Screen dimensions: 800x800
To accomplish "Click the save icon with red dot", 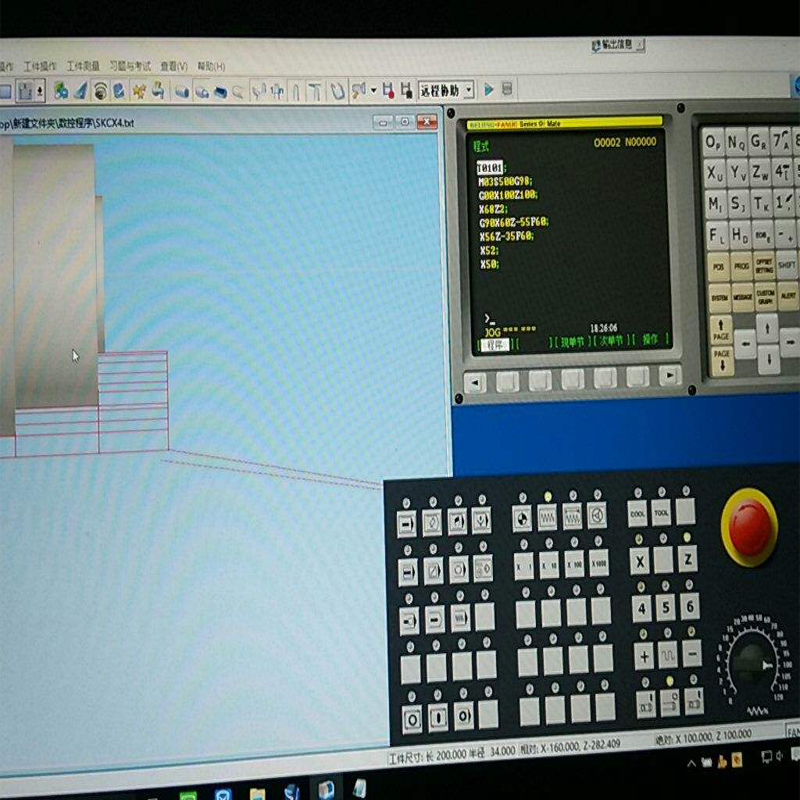I will pyautogui.click(x=388, y=90).
